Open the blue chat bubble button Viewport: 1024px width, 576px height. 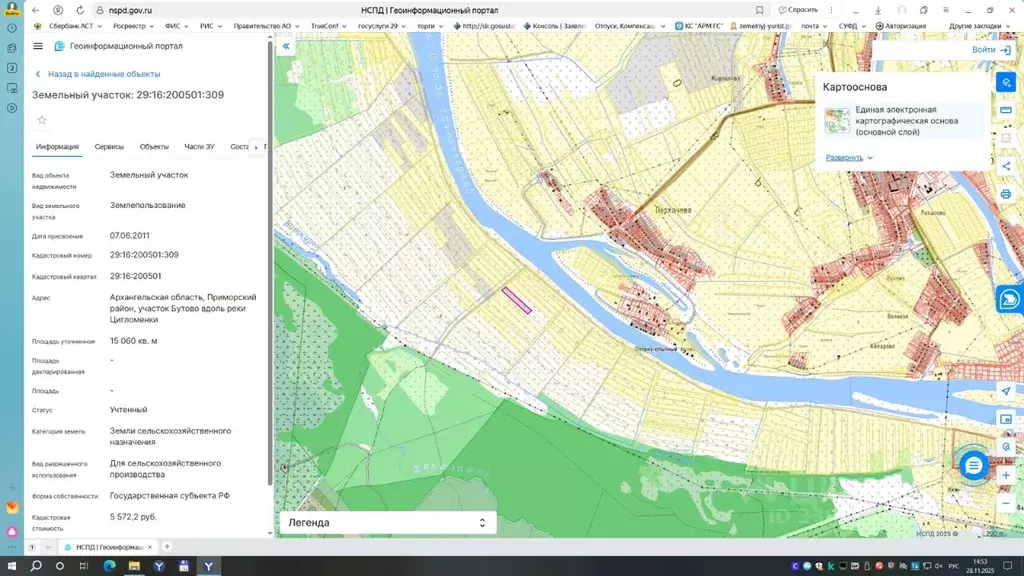[x=973, y=466]
